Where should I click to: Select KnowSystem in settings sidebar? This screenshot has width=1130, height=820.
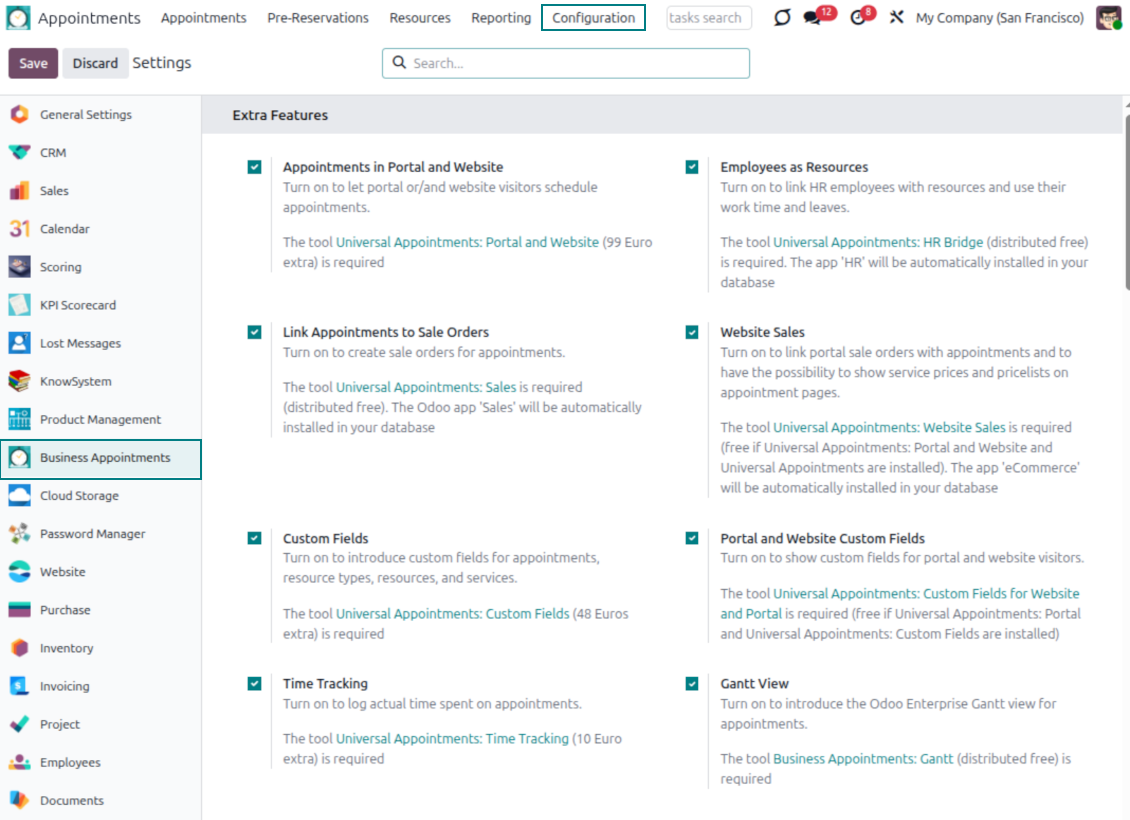tap(75, 381)
